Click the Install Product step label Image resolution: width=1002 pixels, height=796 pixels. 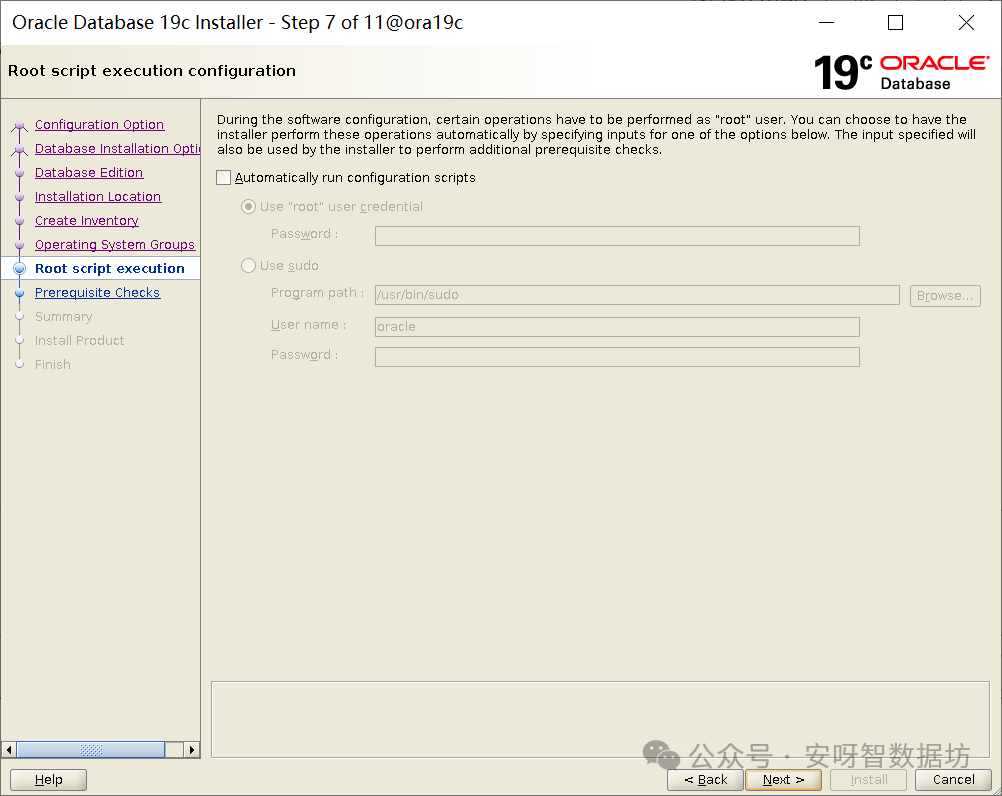[x=79, y=341]
